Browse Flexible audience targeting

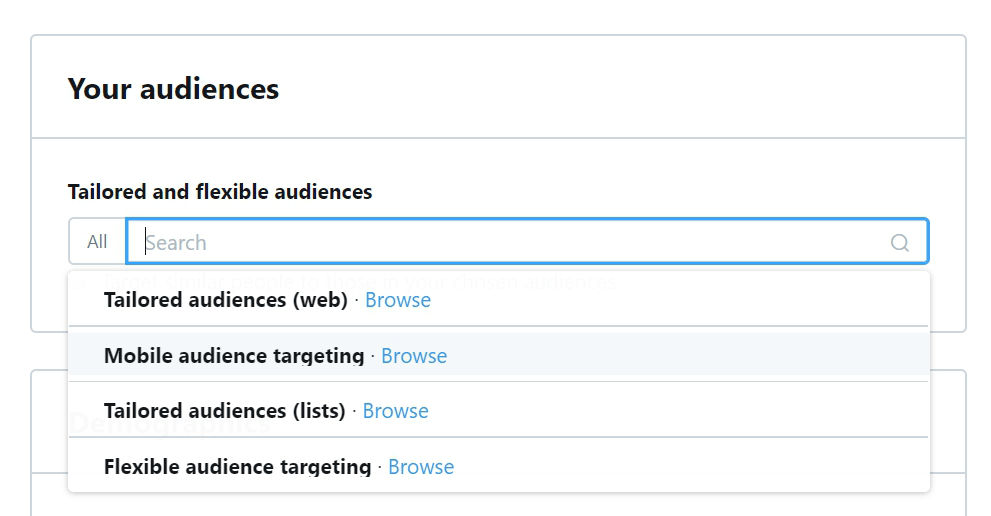click(421, 467)
